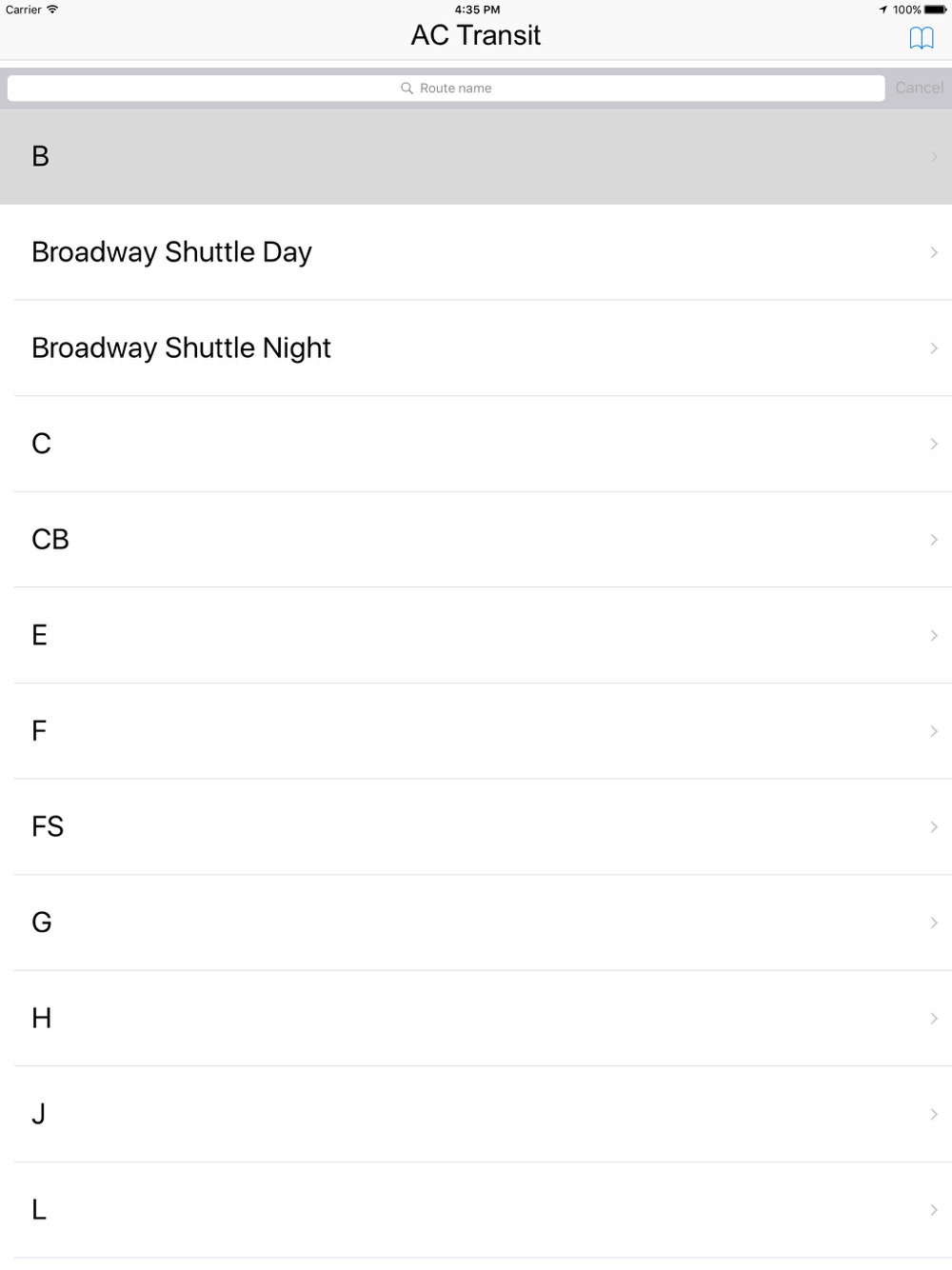Open the bookmarks book icon
This screenshot has width=952, height=1270.
click(x=921, y=38)
